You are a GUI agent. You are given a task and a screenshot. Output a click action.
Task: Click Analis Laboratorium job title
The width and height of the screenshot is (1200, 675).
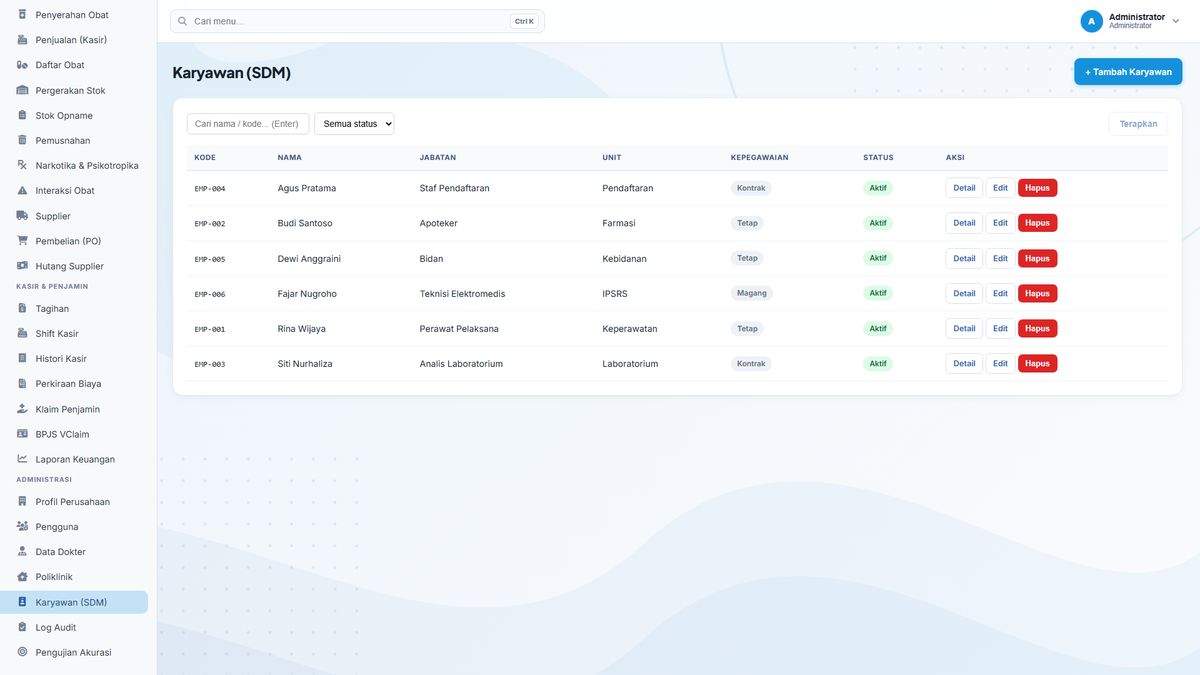click(461, 364)
